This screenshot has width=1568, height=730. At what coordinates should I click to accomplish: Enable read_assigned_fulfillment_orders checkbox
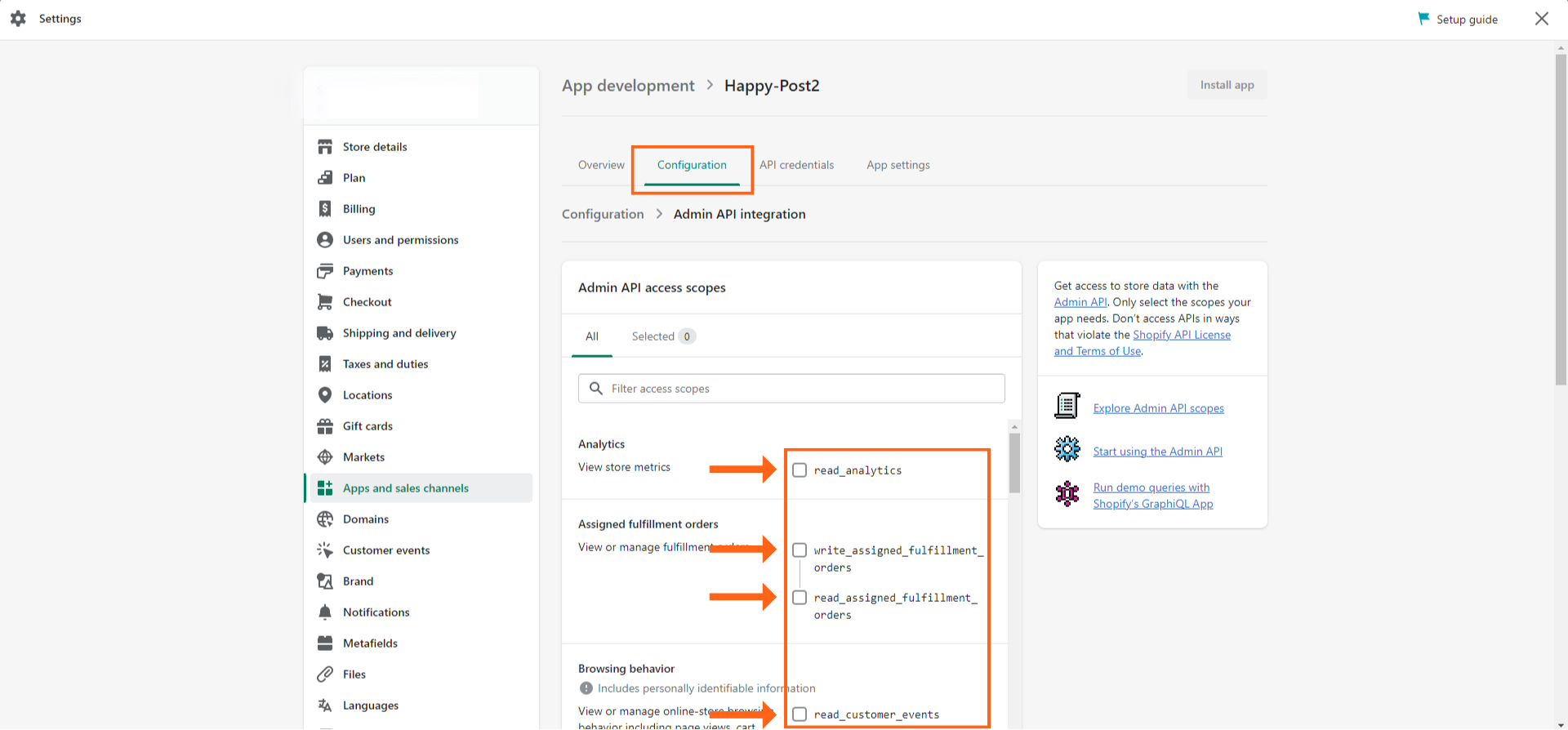coord(800,598)
